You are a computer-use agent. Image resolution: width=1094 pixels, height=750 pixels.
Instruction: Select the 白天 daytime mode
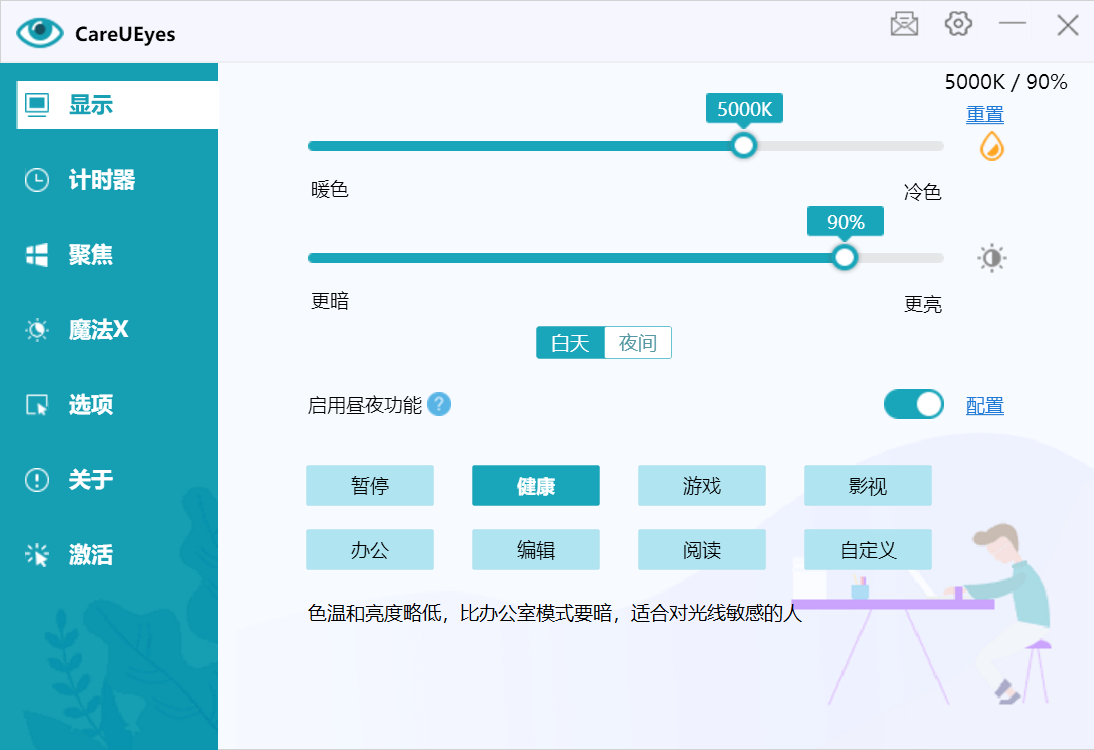click(570, 343)
